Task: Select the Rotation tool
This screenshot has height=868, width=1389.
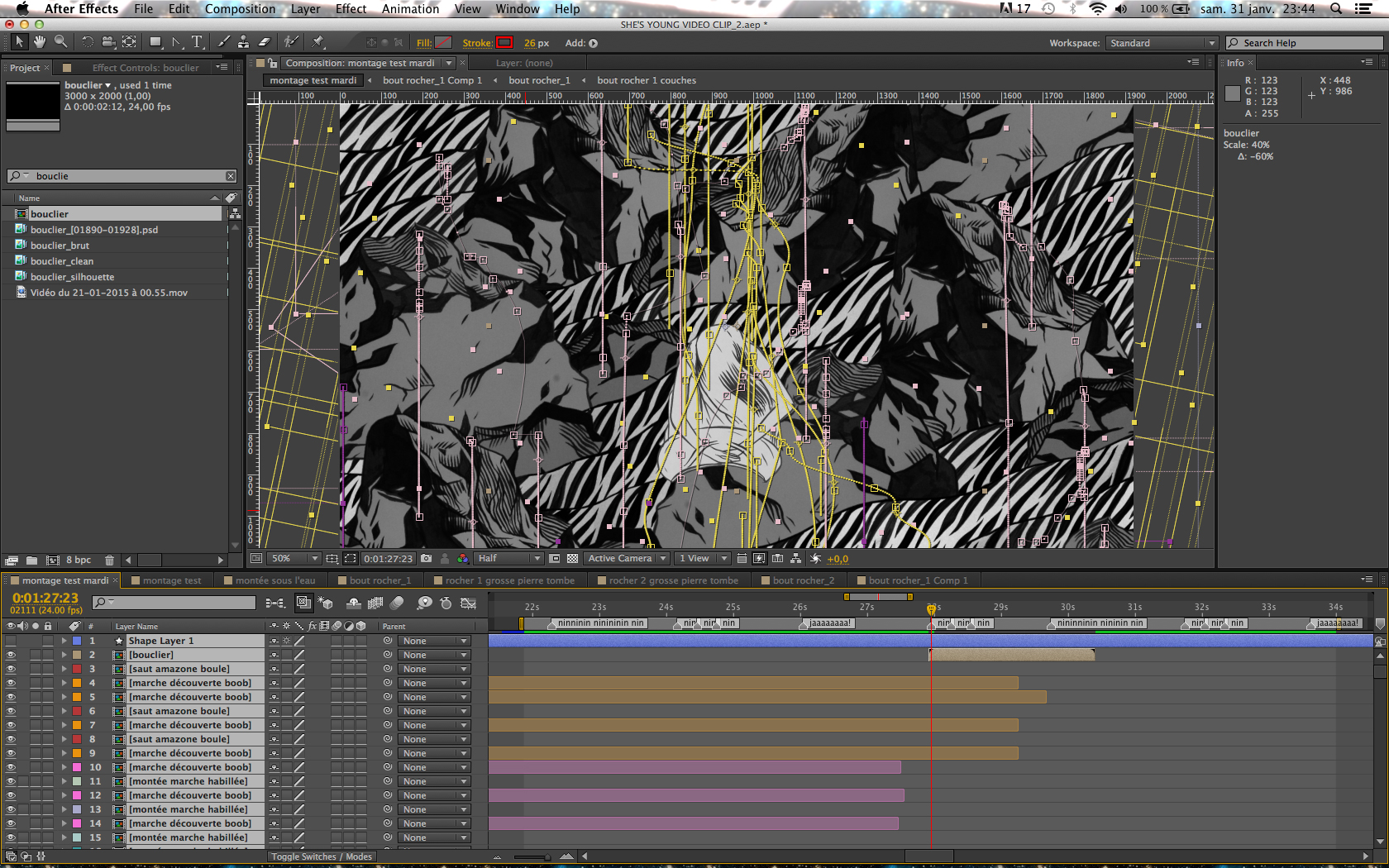Action: tap(87, 41)
